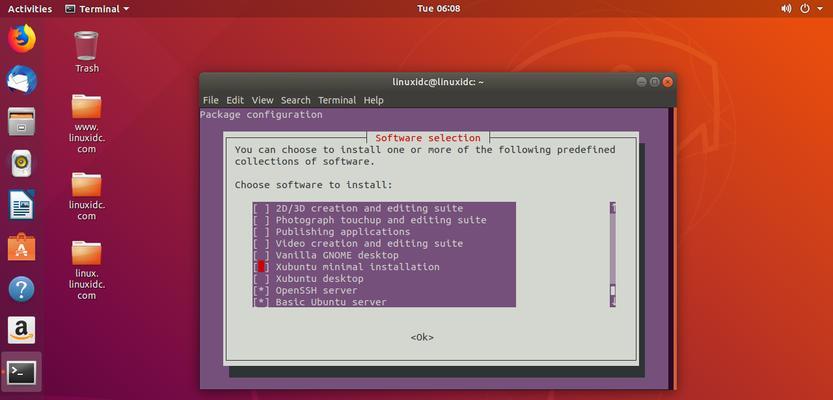Viewport: 833px width, 400px height.
Task: Click the 'Package configuration' text
Action: tap(261, 115)
